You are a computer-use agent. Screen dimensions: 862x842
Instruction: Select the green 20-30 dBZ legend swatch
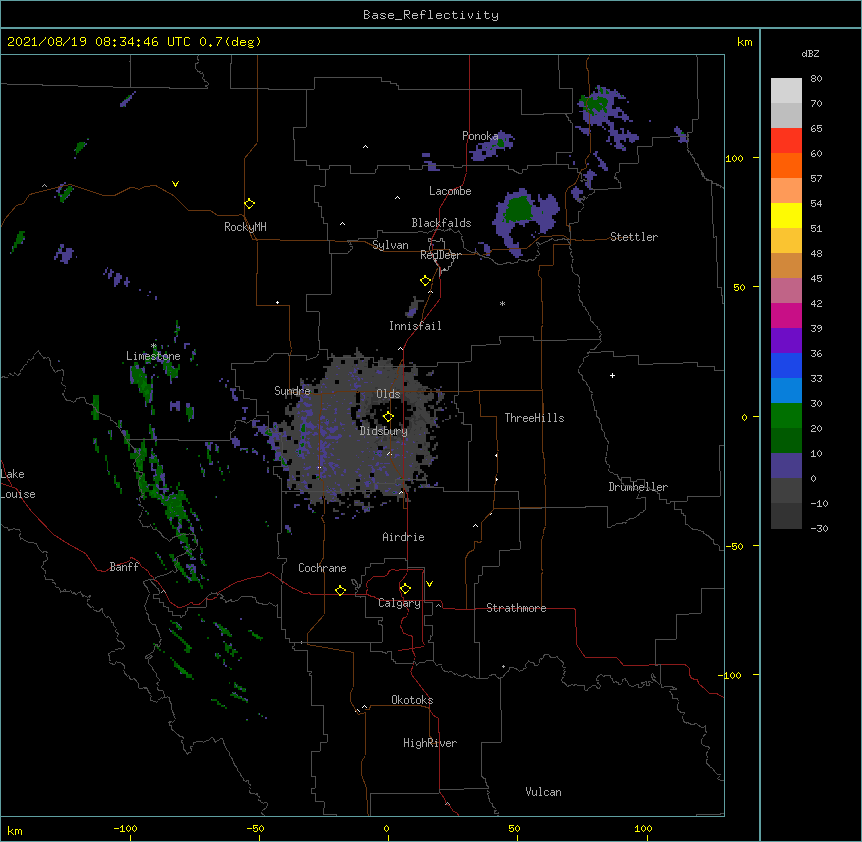pos(786,416)
